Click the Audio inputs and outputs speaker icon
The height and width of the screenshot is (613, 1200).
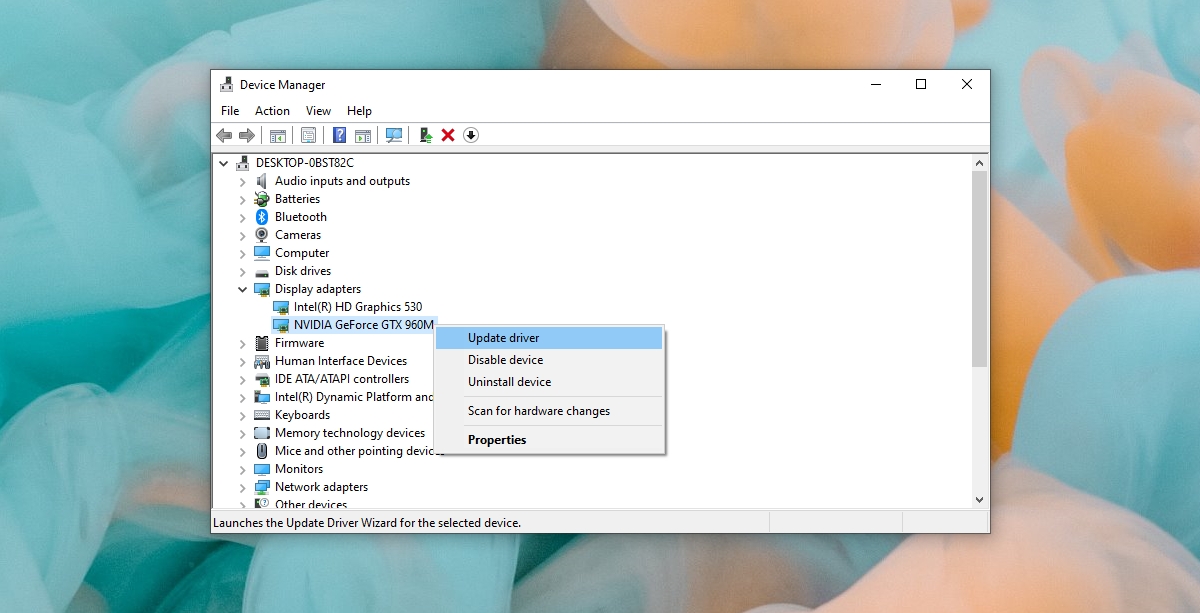tap(262, 181)
